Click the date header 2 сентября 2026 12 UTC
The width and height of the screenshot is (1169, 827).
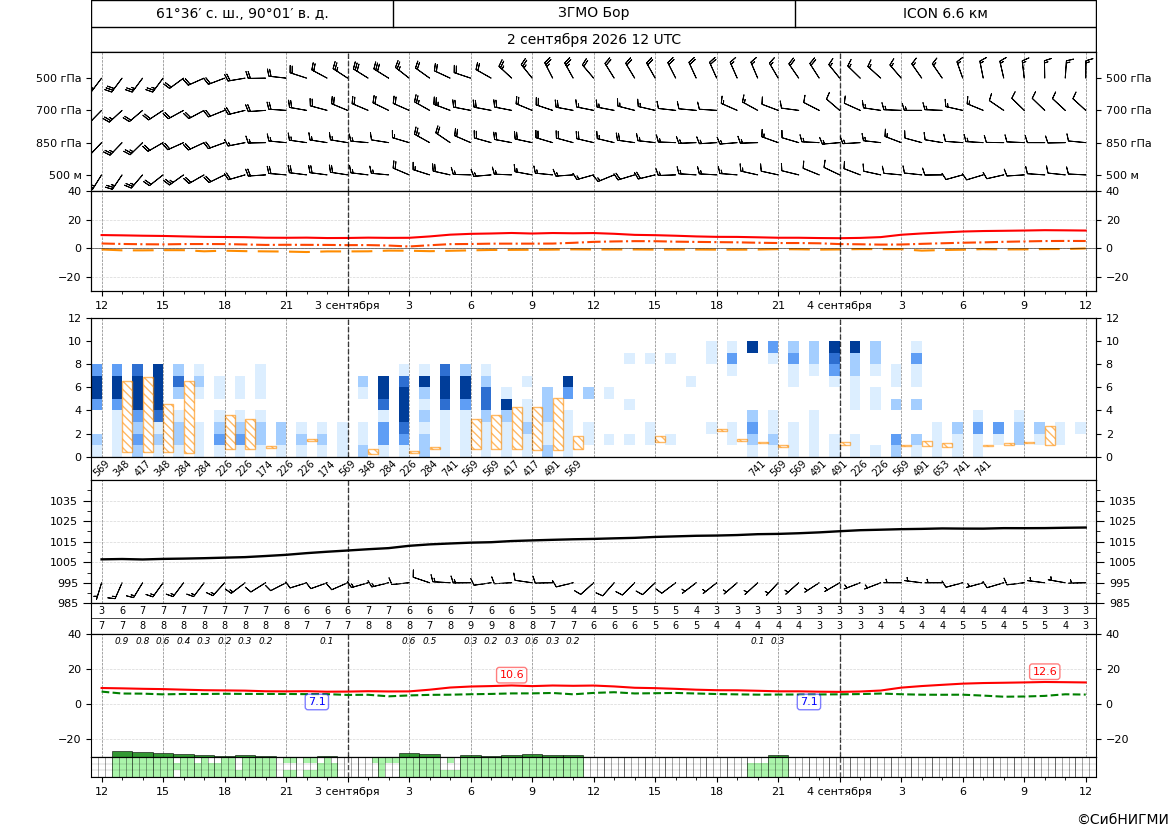pos(593,40)
